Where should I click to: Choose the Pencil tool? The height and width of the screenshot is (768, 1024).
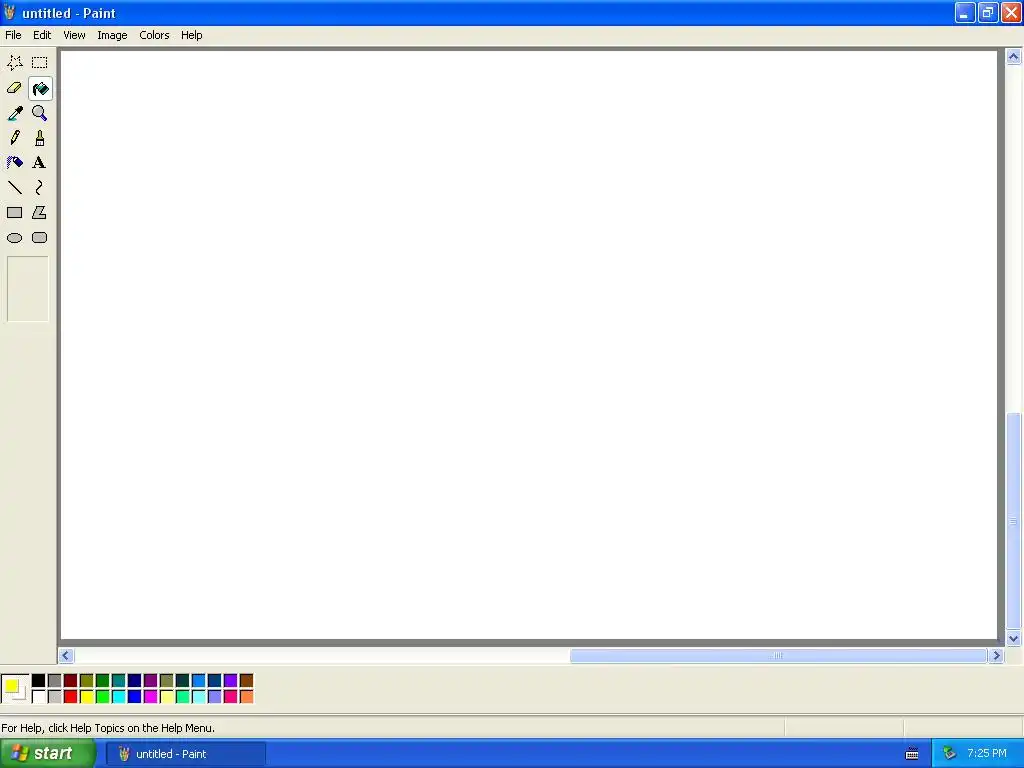[x=14, y=138]
